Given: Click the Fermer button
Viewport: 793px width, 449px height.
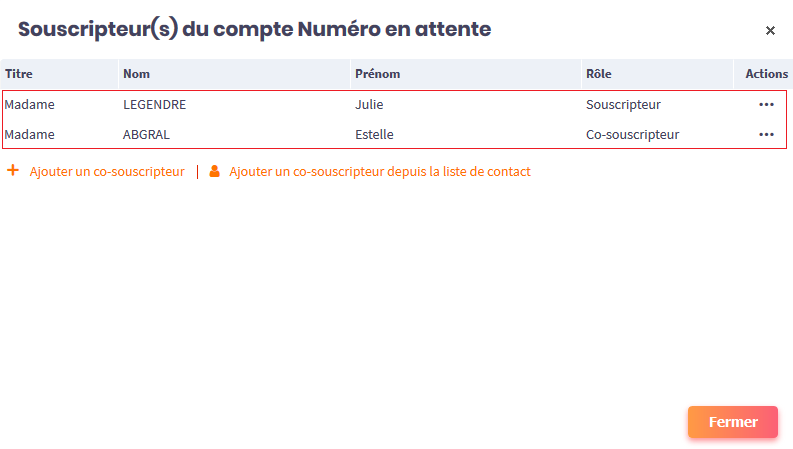Looking at the screenshot, I should coord(732,422).
